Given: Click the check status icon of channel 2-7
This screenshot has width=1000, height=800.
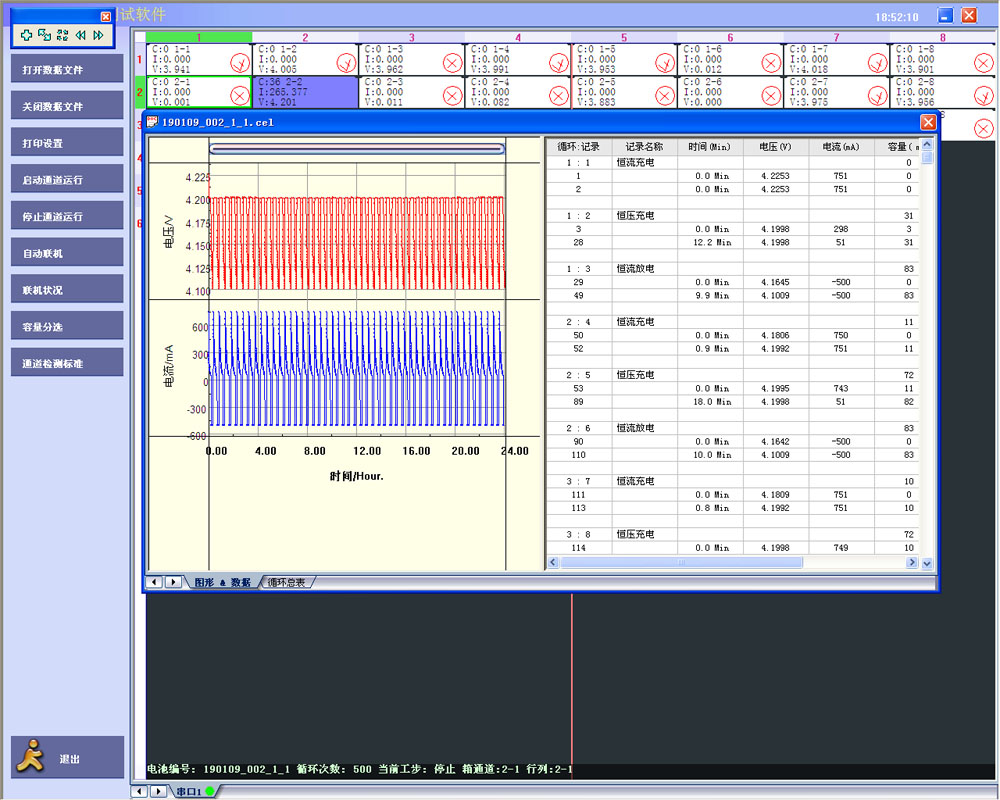Looking at the screenshot, I should pos(878,96).
